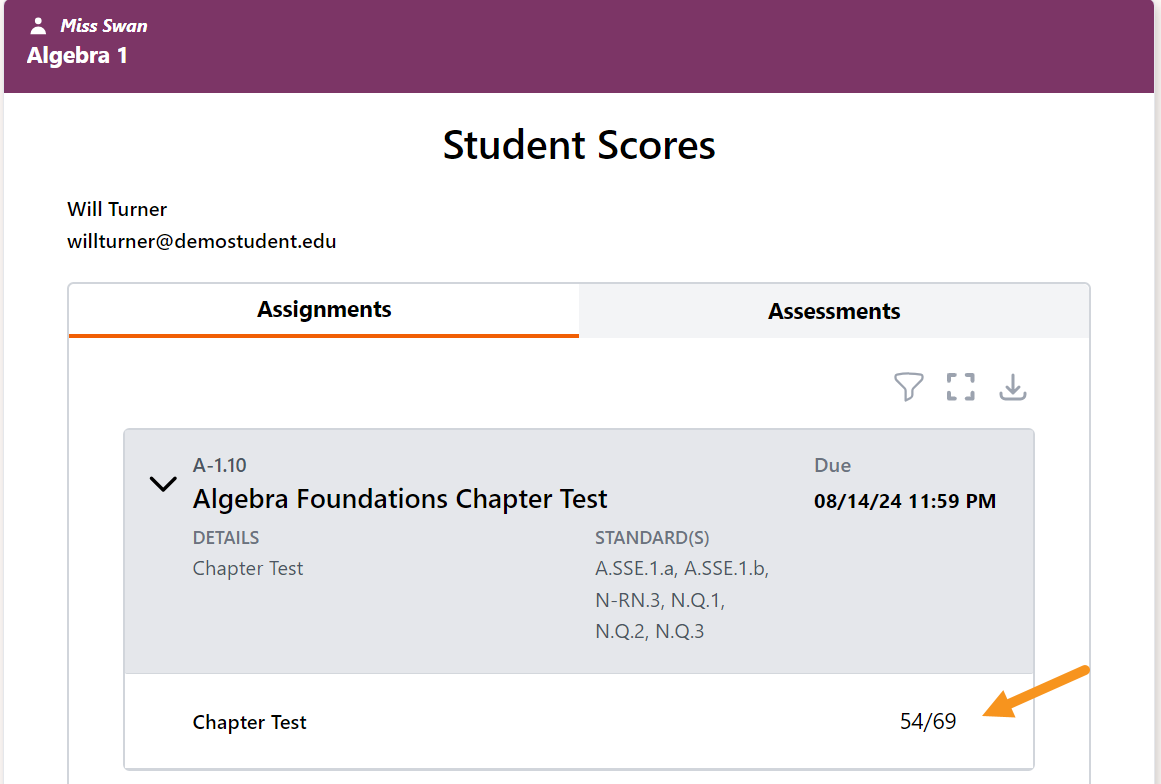Click the download scores icon
1161x784 pixels.
click(1013, 387)
